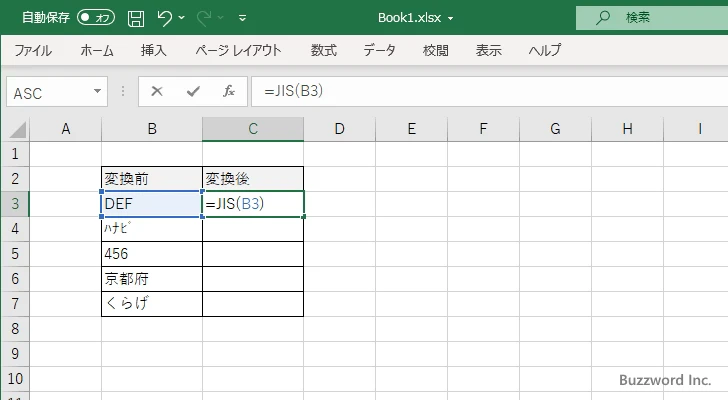The width and height of the screenshot is (728, 400).
Task: Select row 5 header
Action: tap(15, 254)
